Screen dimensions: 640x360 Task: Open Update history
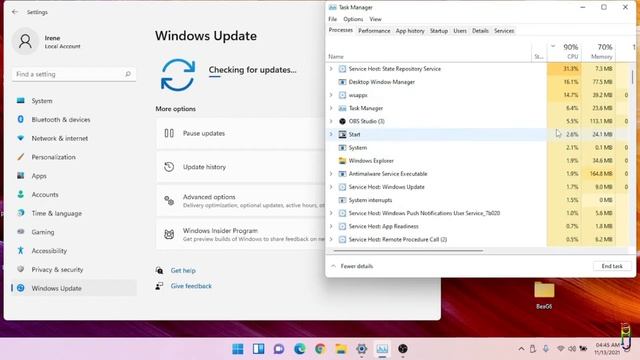[241, 167]
